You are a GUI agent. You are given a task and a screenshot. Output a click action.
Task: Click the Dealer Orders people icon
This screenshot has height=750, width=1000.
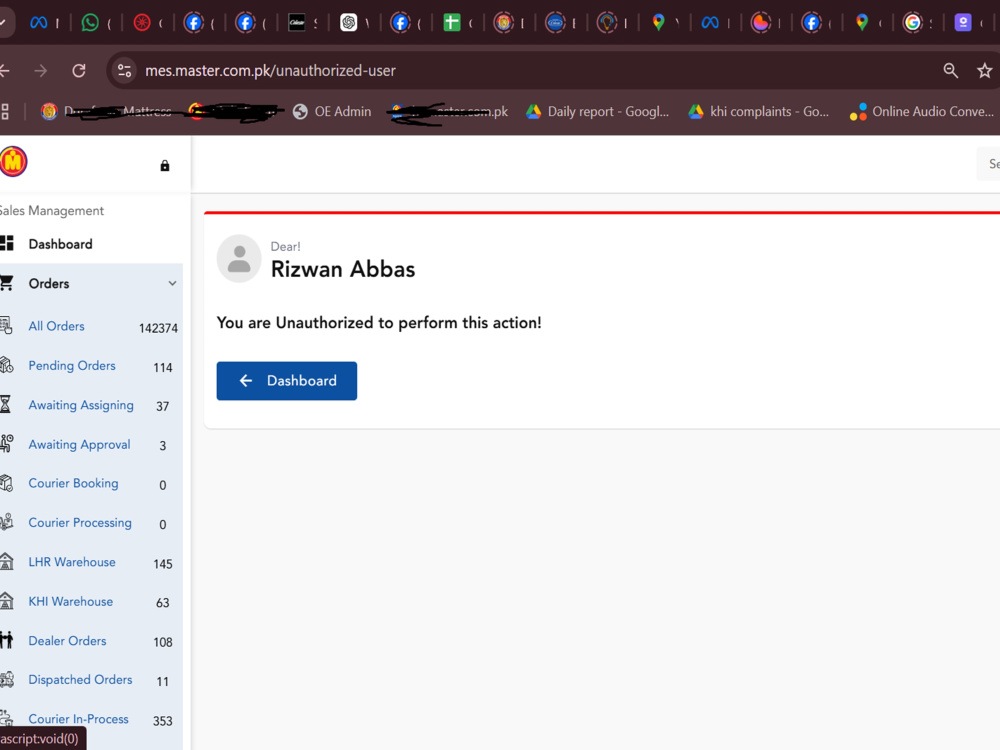(x=6, y=640)
